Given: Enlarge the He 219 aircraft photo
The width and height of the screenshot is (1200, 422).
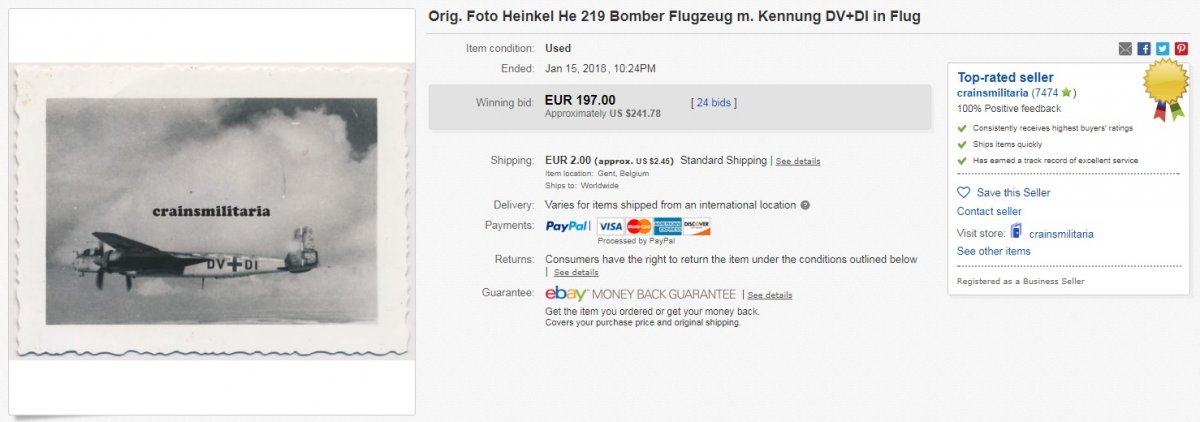Looking at the screenshot, I should [x=211, y=211].
